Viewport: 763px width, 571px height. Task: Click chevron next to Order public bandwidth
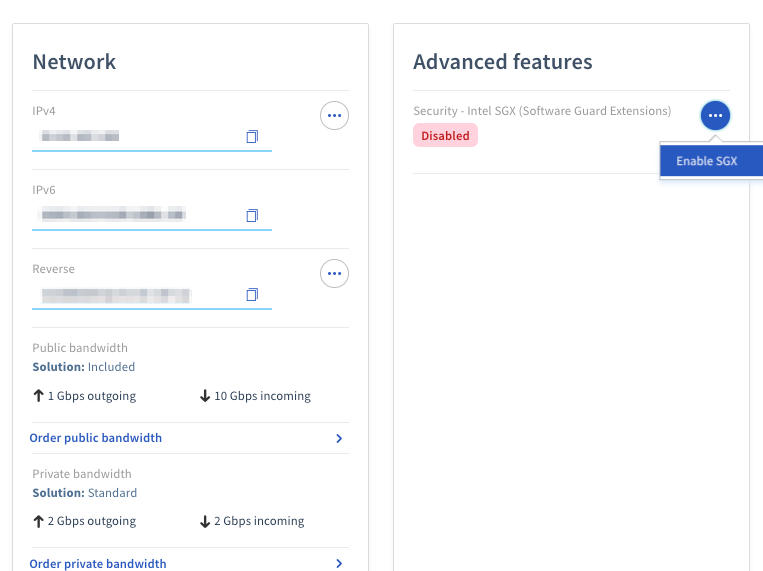(x=339, y=439)
